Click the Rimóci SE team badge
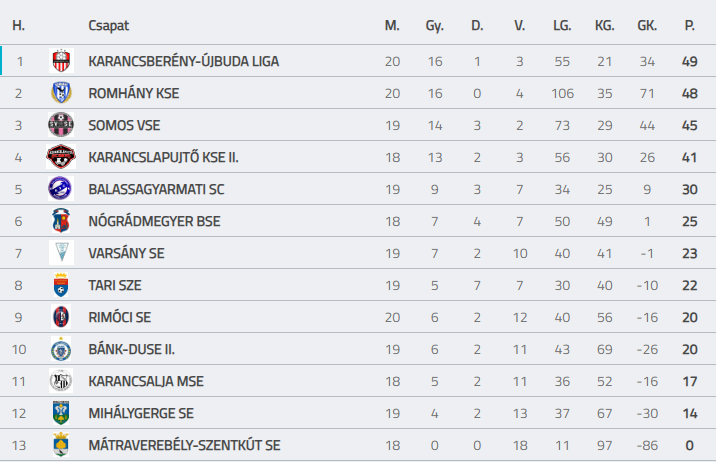Image resolution: width=716 pixels, height=462 pixels. pyautogui.click(x=61, y=317)
